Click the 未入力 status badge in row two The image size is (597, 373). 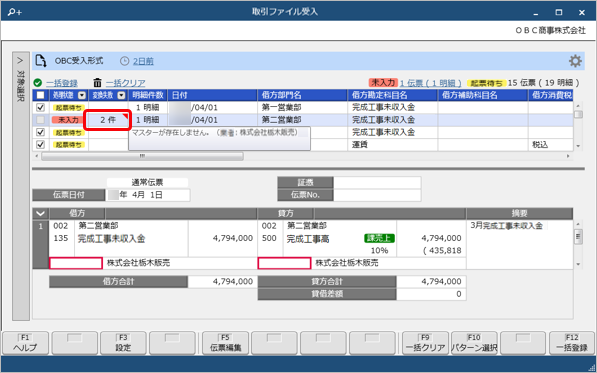(x=68, y=120)
